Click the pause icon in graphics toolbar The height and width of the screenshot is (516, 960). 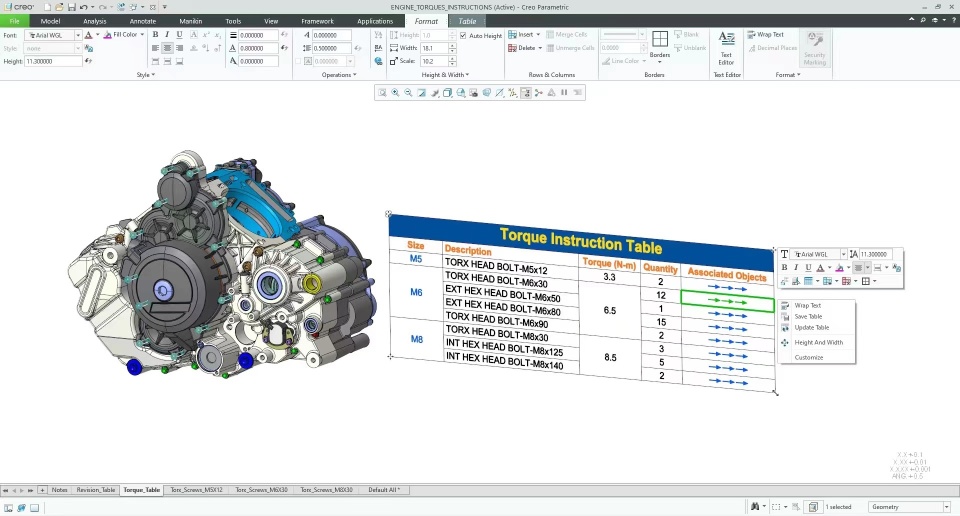(564, 93)
